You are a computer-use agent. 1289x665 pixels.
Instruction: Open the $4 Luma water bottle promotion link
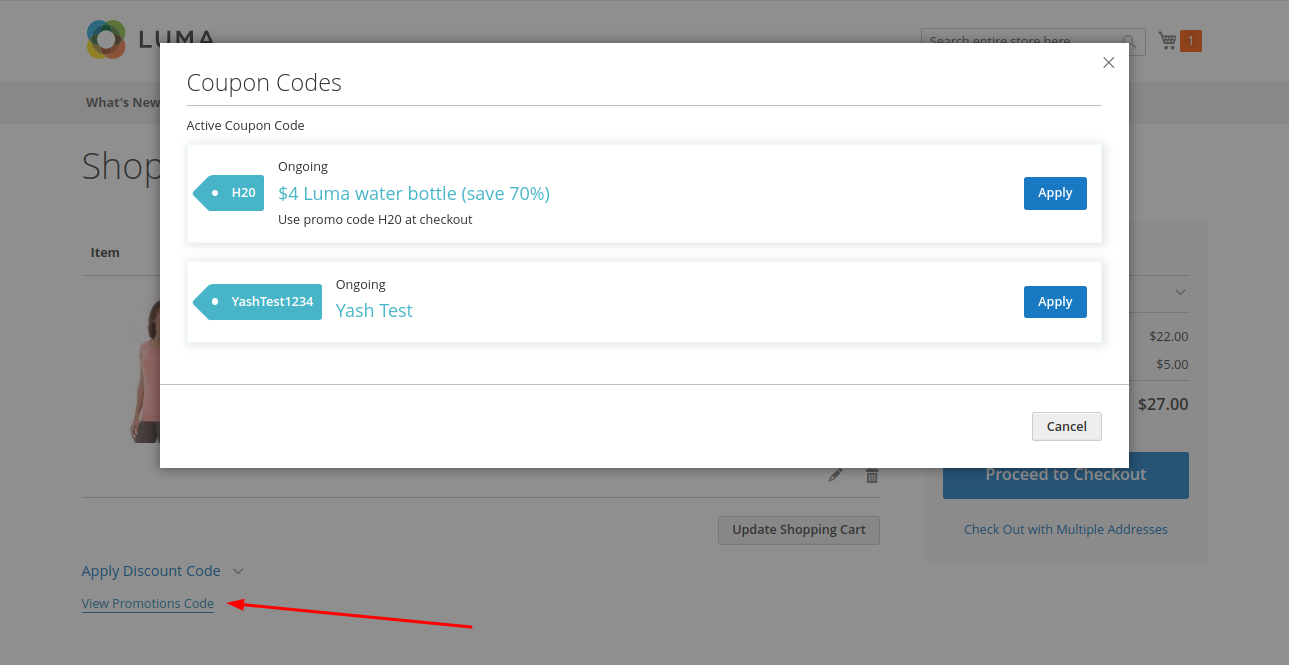point(413,193)
